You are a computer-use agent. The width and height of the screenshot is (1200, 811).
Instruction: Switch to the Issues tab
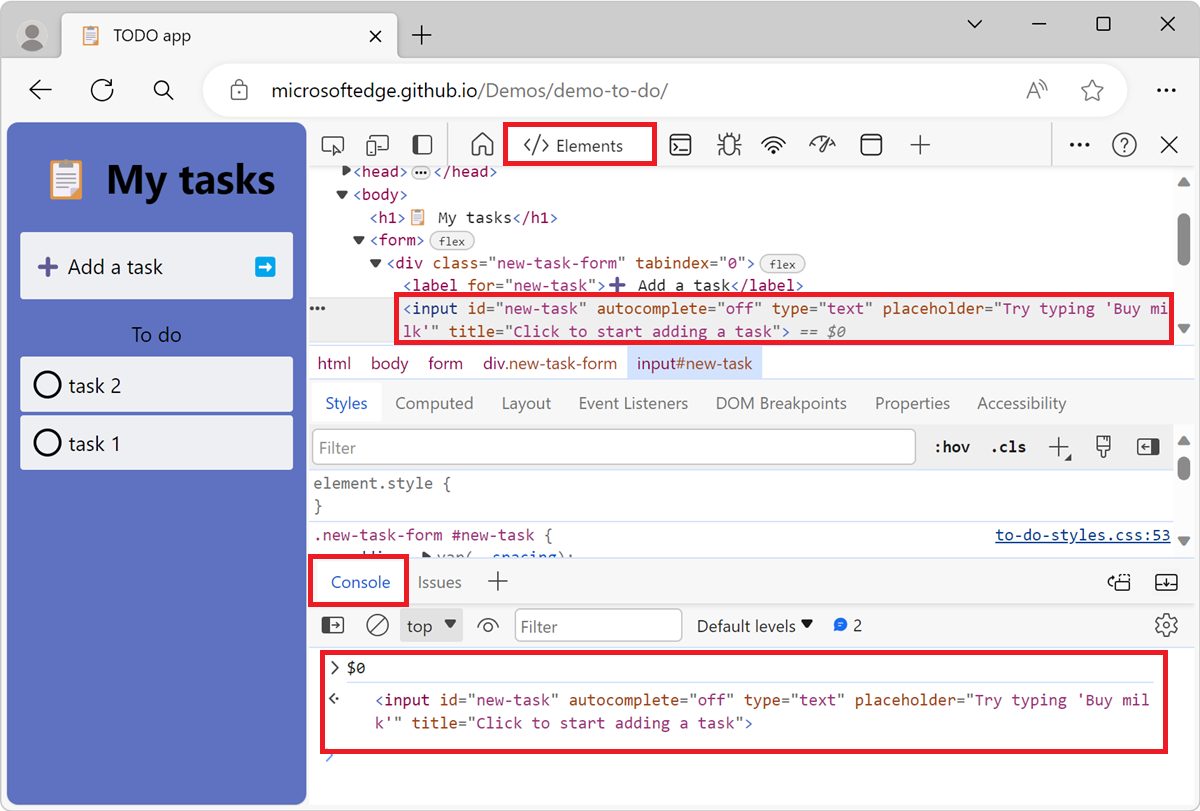(x=440, y=582)
